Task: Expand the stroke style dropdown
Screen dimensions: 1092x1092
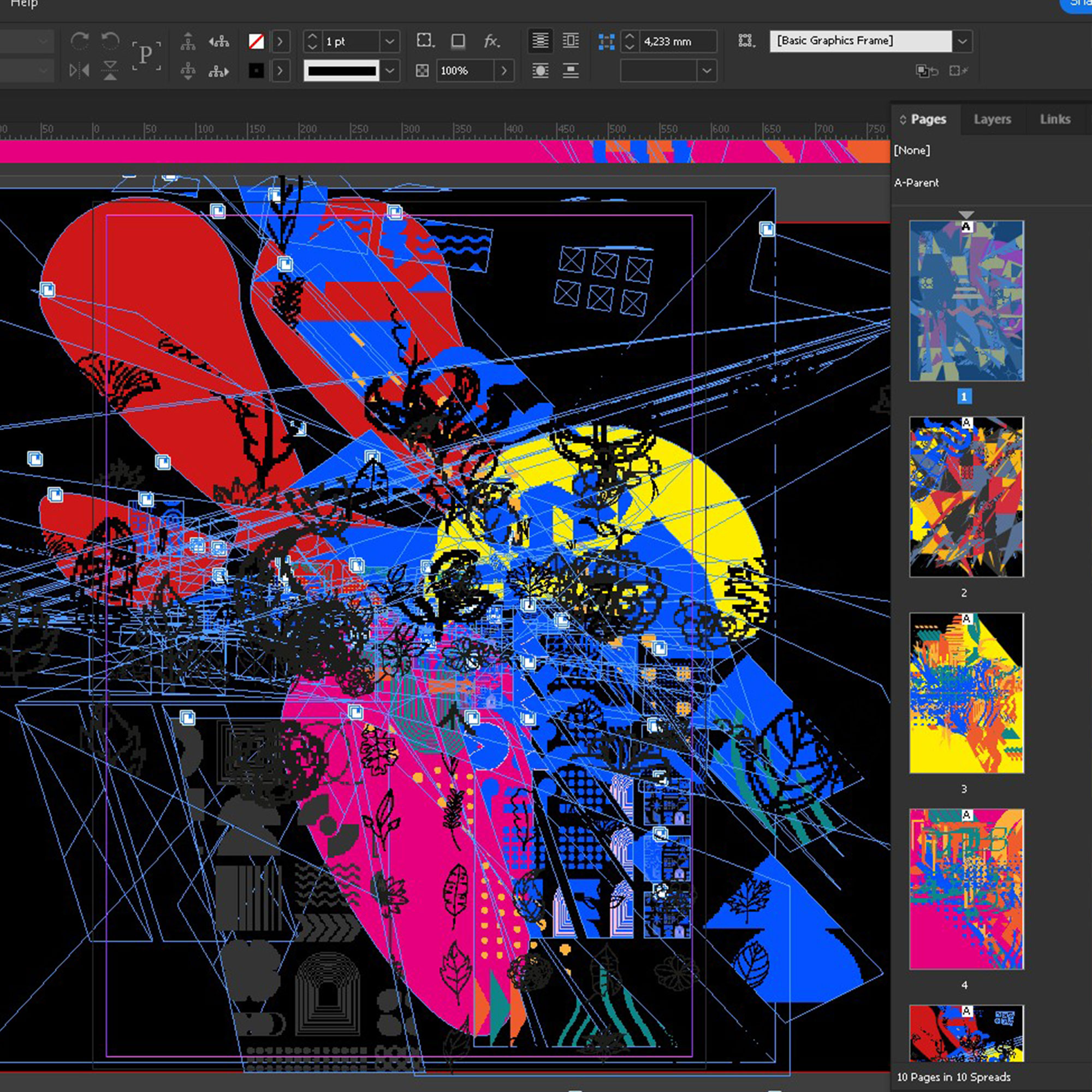Action: pos(389,70)
